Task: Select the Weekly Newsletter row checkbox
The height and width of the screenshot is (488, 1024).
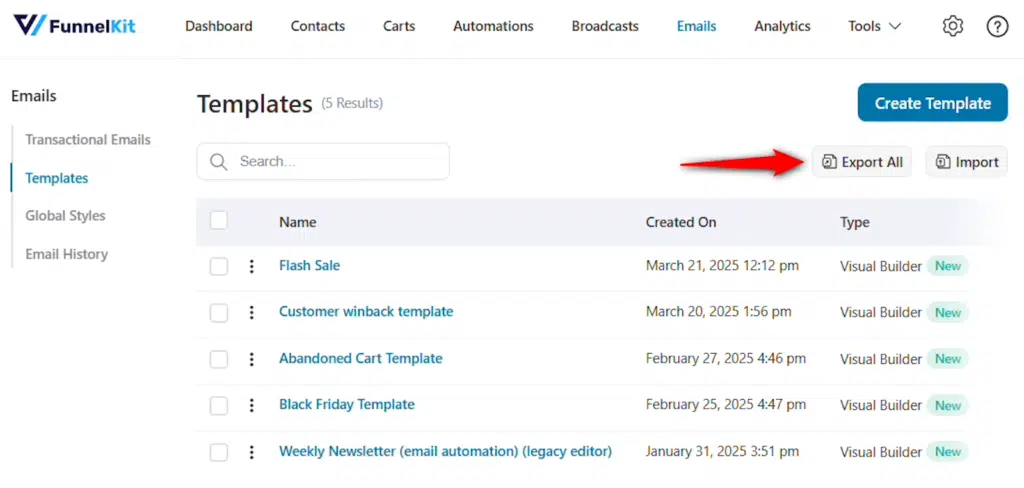Action: pyautogui.click(x=219, y=452)
